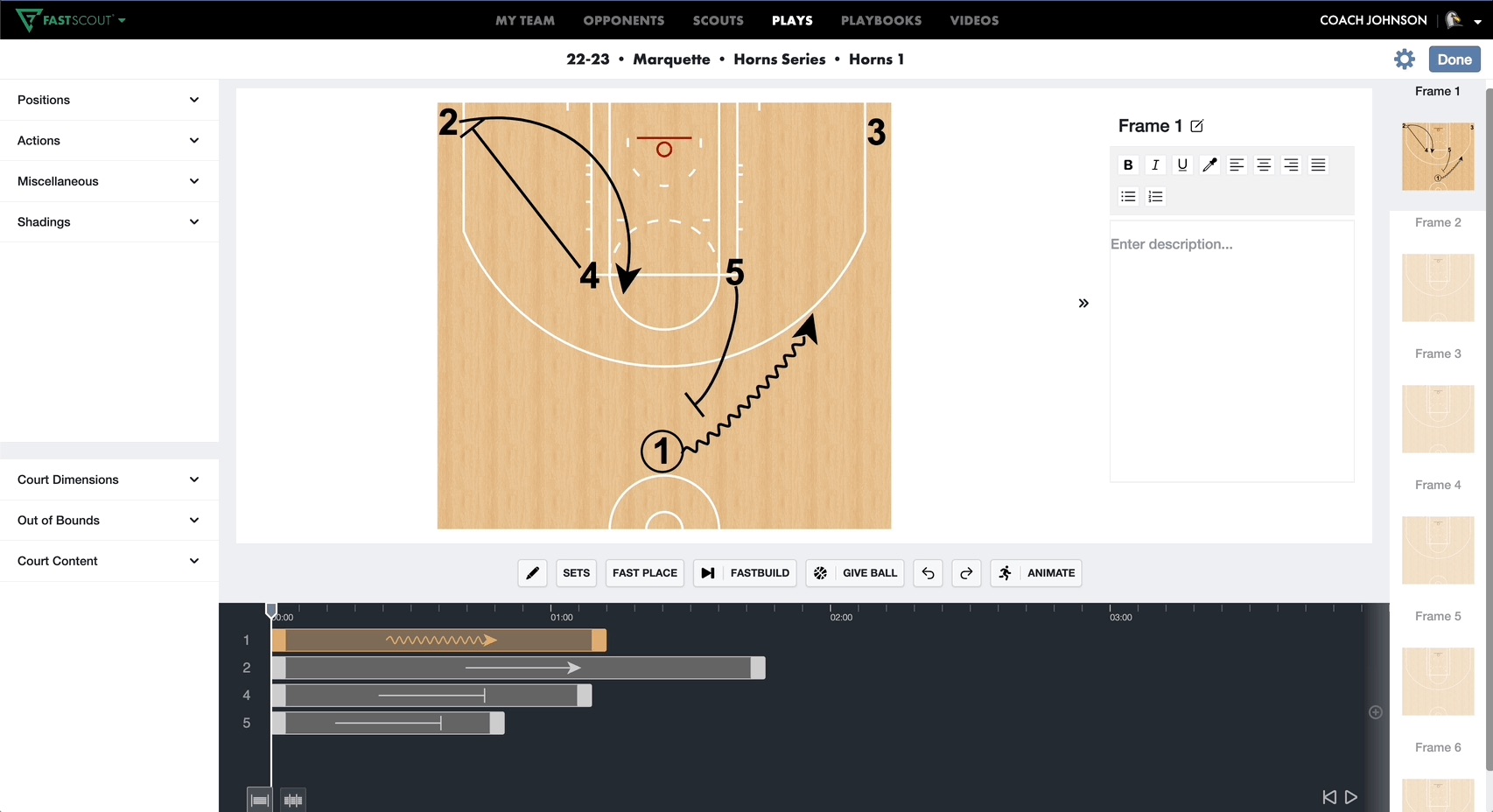Add a new frame with plus icon
The height and width of the screenshot is (812, 1493).
click(x=1376, y=712)
